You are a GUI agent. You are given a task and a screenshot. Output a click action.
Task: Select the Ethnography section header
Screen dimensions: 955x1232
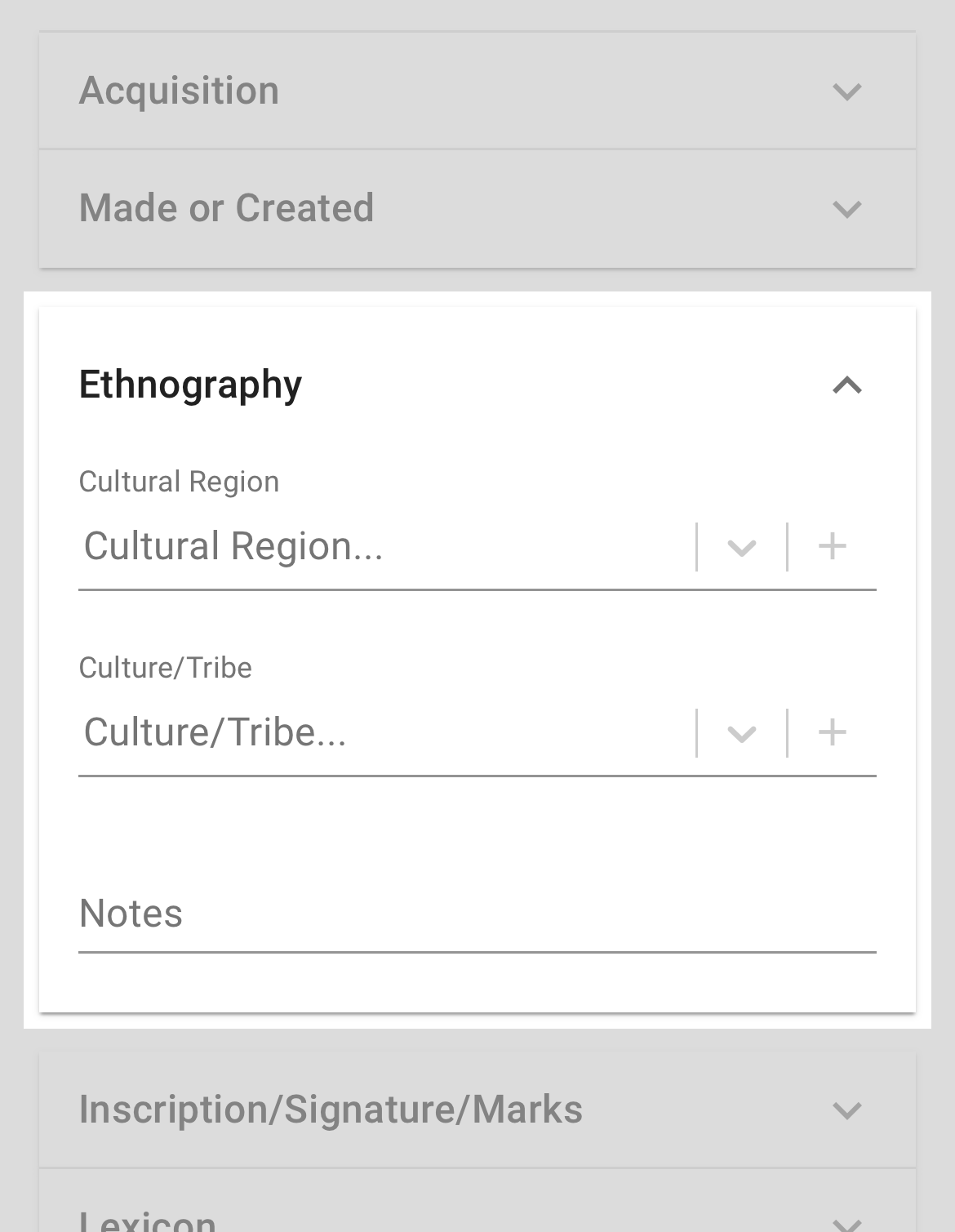pyautogui.click(x=191, y=385)
